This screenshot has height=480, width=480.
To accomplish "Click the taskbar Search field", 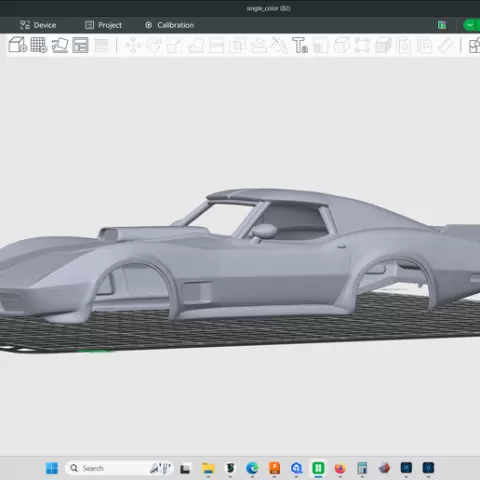I will tap(119, 468).
